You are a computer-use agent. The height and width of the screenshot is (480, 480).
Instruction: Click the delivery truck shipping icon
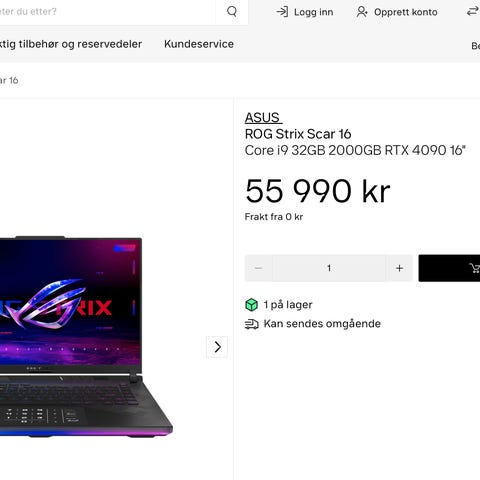point(251,324)
